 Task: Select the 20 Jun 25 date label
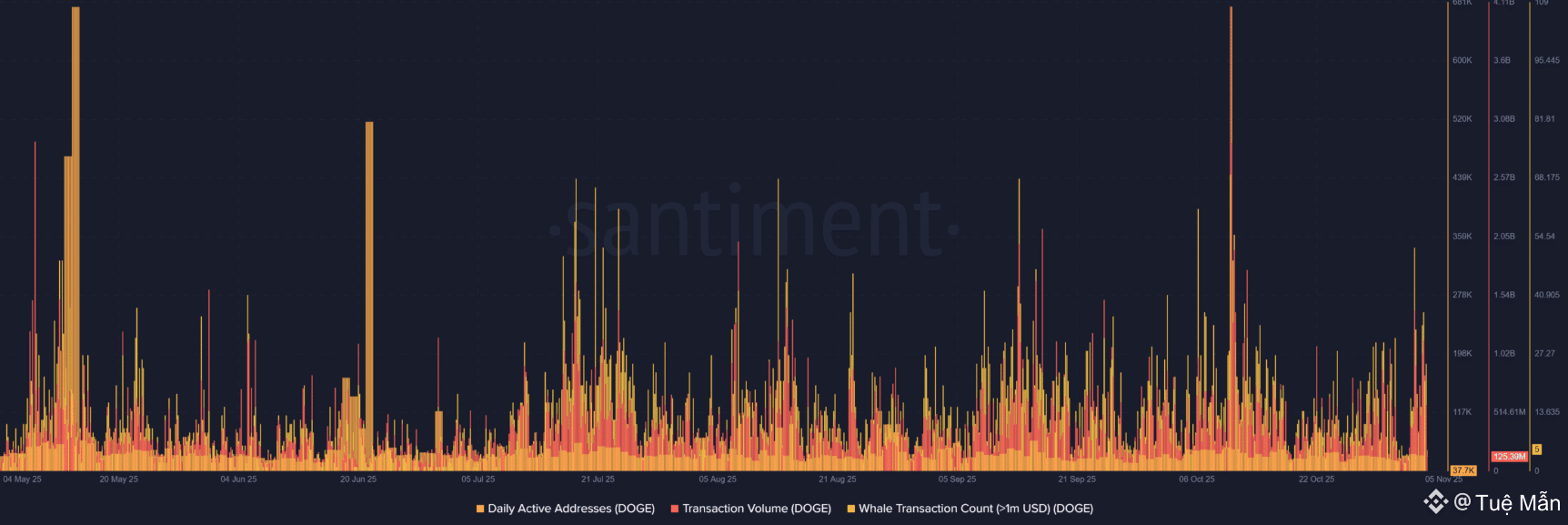[358, 480]
